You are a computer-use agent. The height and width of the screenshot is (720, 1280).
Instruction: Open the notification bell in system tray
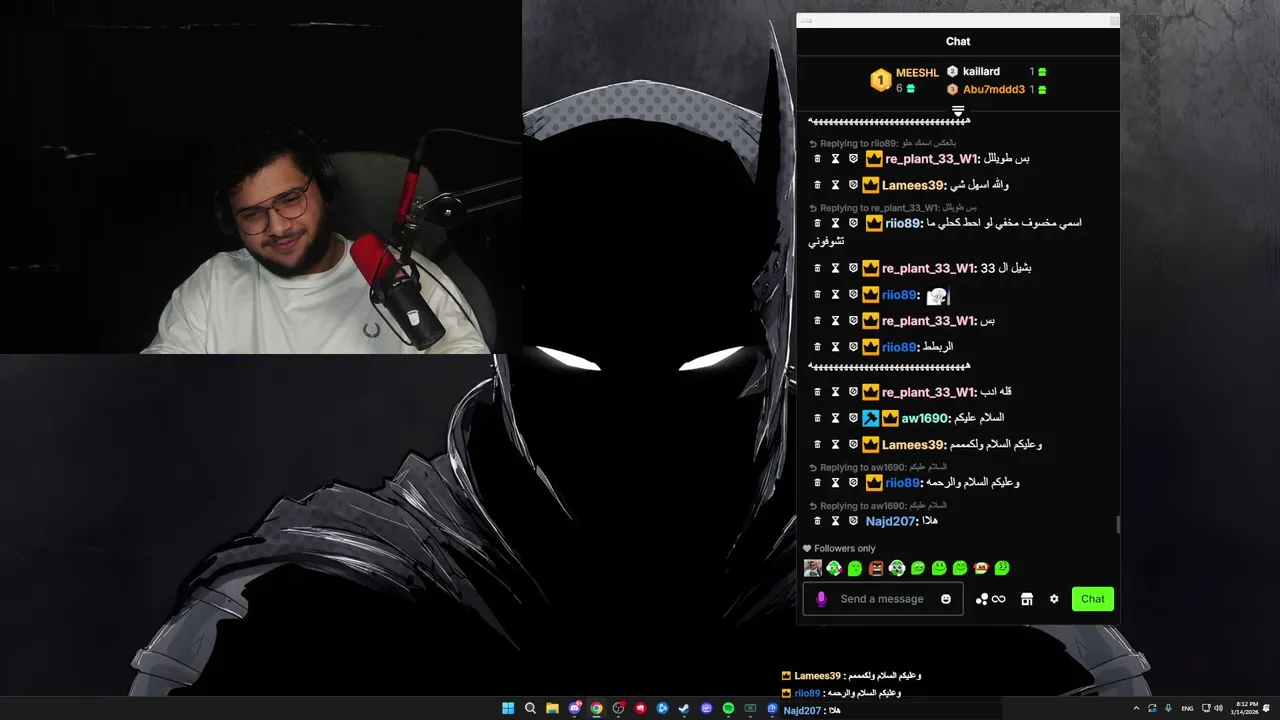click(x=1268, y=708)
